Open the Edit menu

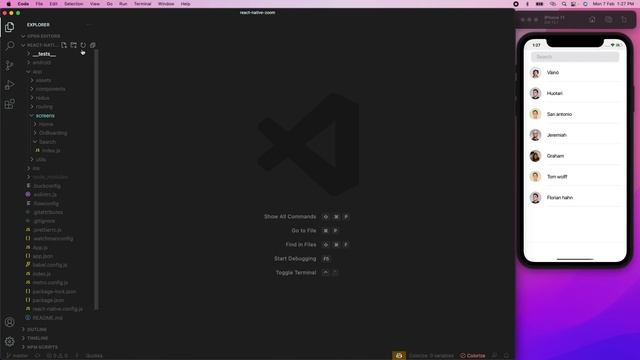pos(53,4)
